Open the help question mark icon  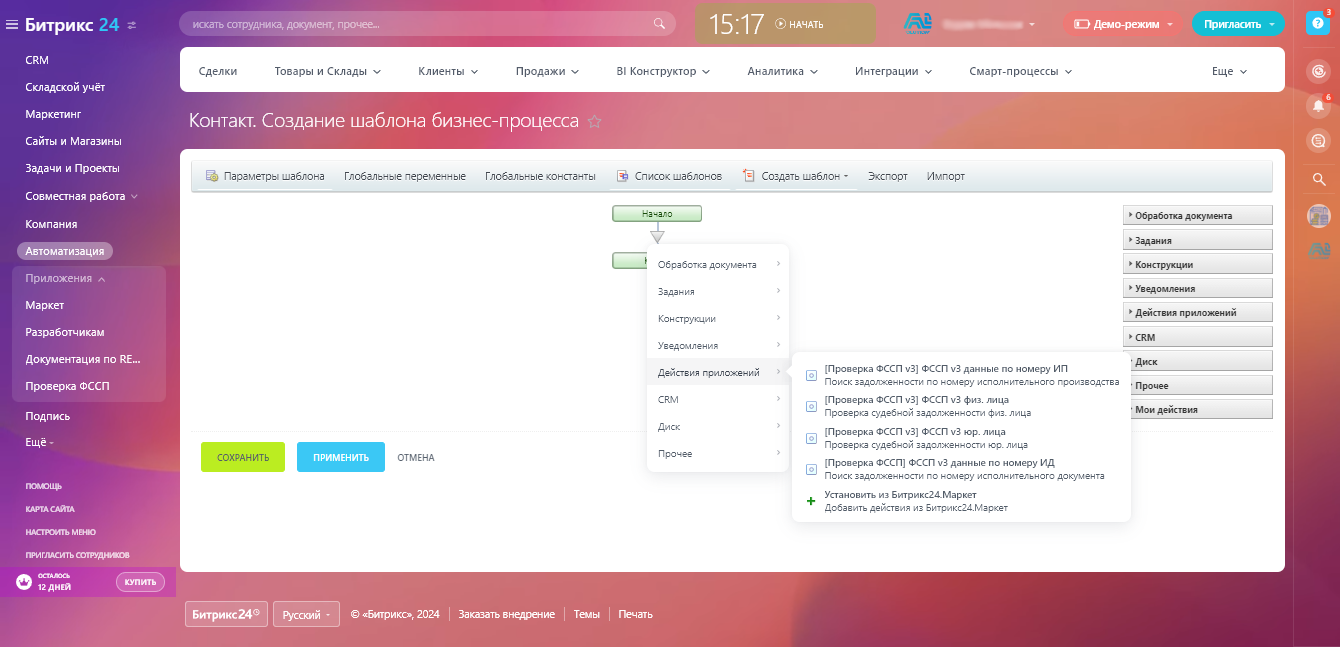[1318, 24]
